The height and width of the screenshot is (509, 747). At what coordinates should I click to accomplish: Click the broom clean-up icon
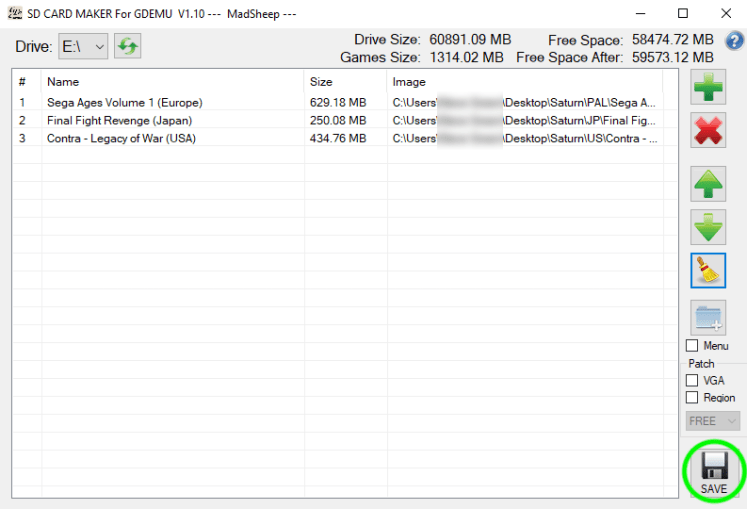pos(708,270)
